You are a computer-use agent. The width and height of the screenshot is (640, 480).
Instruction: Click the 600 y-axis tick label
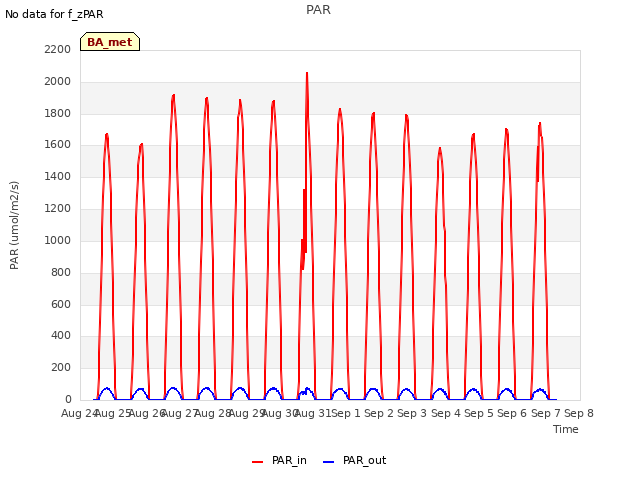[61, 304]
